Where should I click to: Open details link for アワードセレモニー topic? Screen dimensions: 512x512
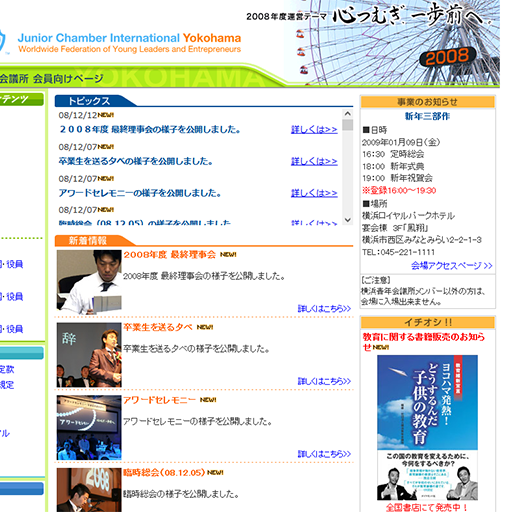(314, 193)
